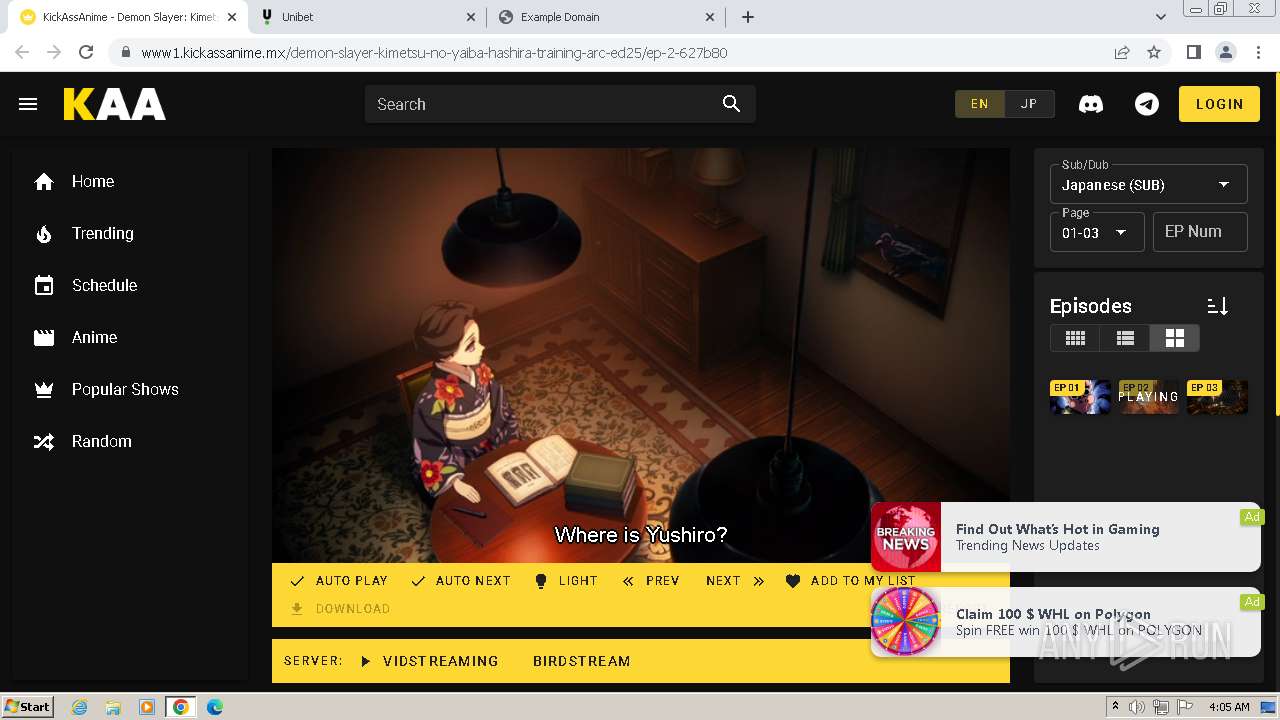Bookmark this page with the star icon

(1154, 52)
